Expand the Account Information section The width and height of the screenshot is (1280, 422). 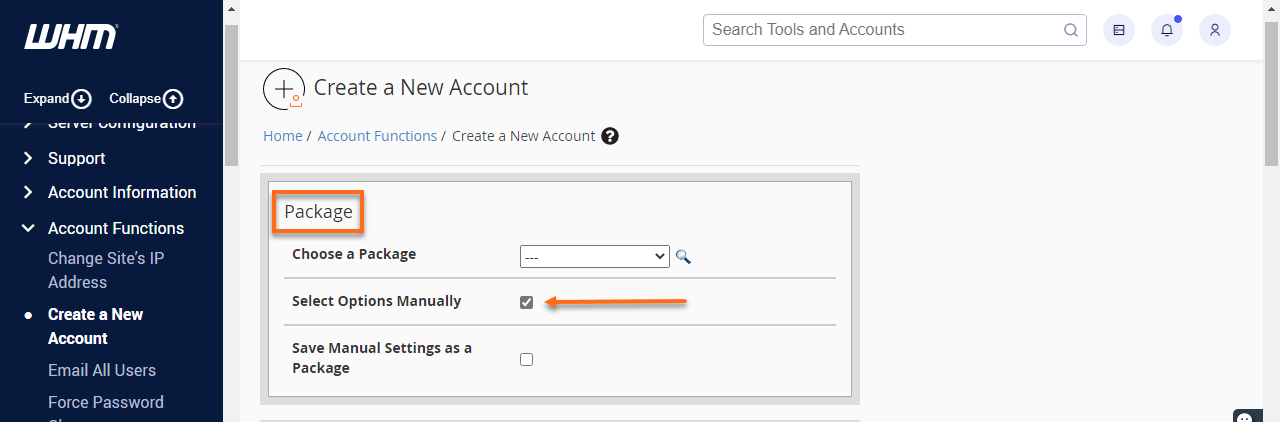coord(122,192)
